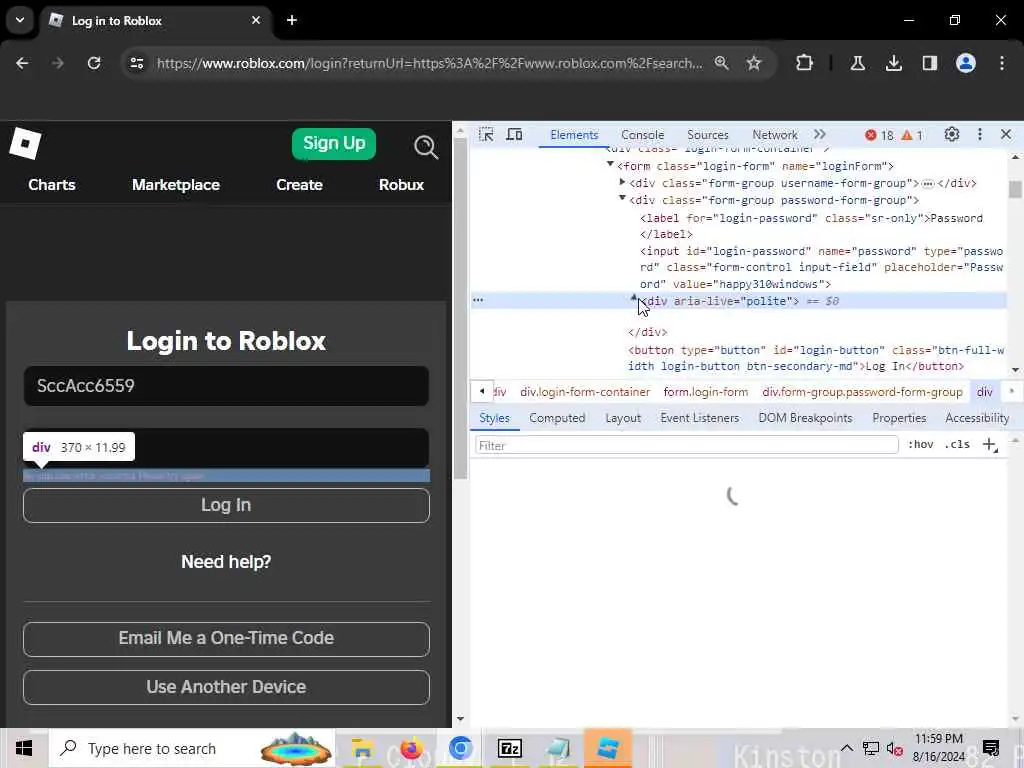Viewport: 1024px width, 768px height.
Task: Close the Log in to Roblox tab
Action: tap(256, 20)
